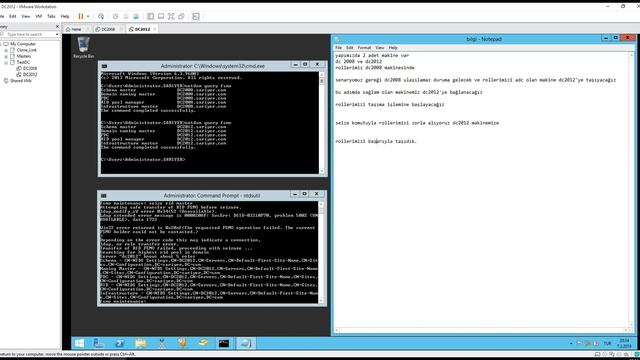The image size is (640, 360).
Task: Switch to Command Prompt via taskbar
Action: (224, 343)
